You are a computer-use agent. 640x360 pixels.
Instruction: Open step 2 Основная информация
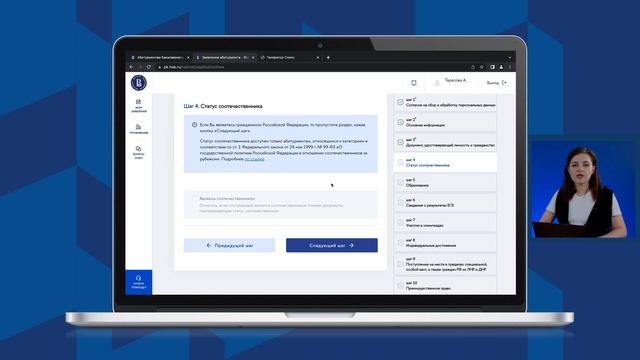[x=445, y=122]
